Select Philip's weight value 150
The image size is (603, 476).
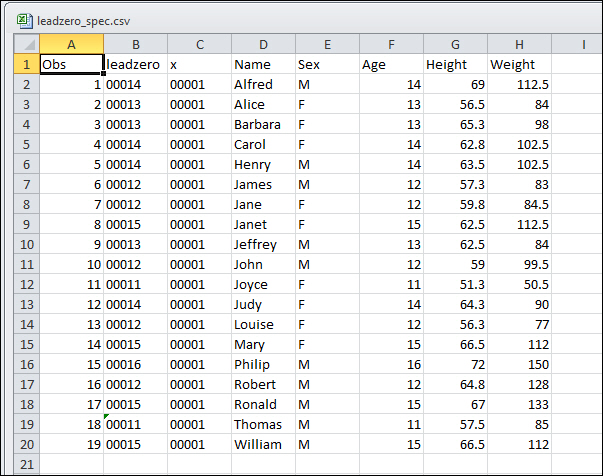pyautogui.click(x=519, y=364)
